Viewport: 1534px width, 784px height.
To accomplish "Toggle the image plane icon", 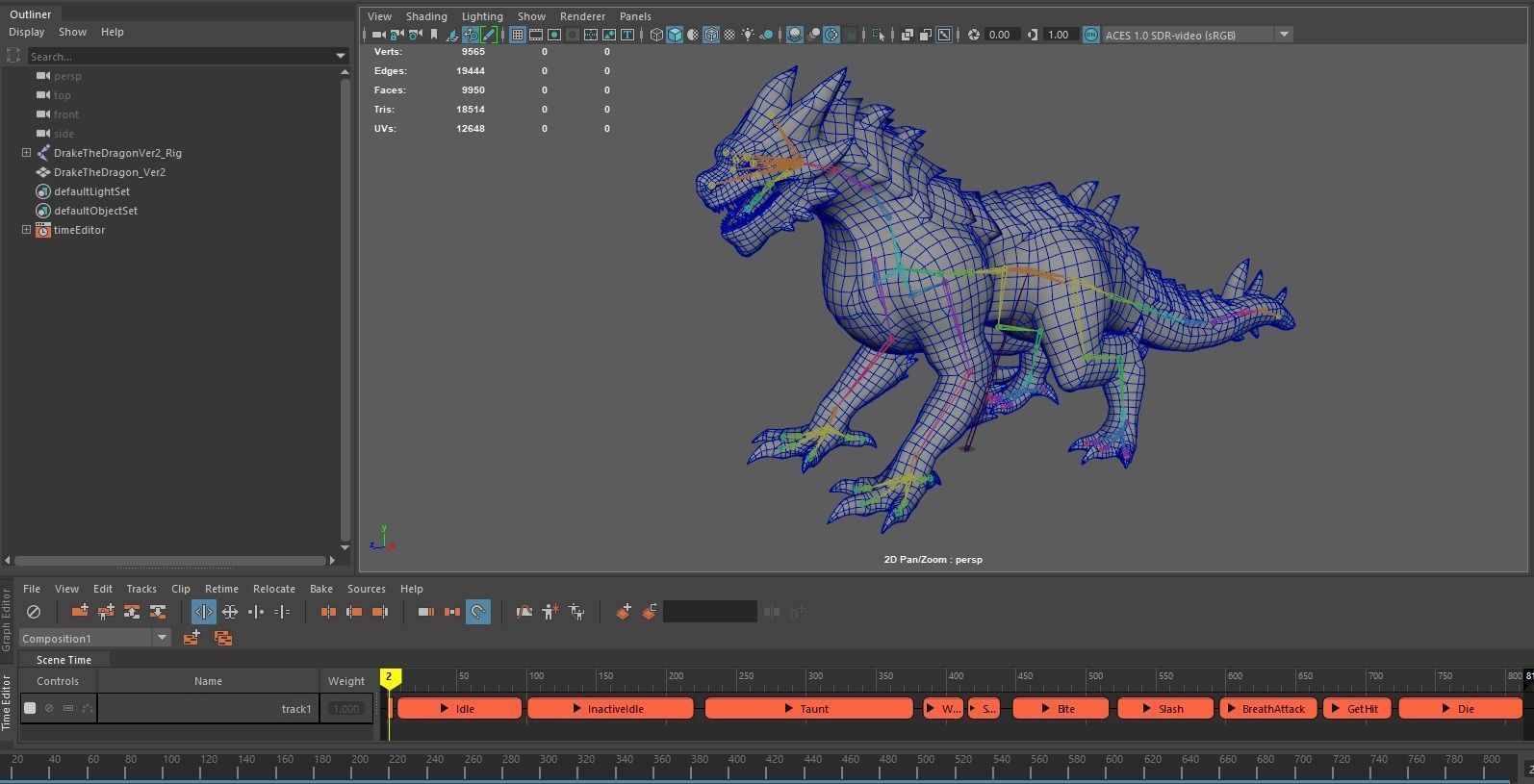I will pyautogui.click(x=452, y=35).
